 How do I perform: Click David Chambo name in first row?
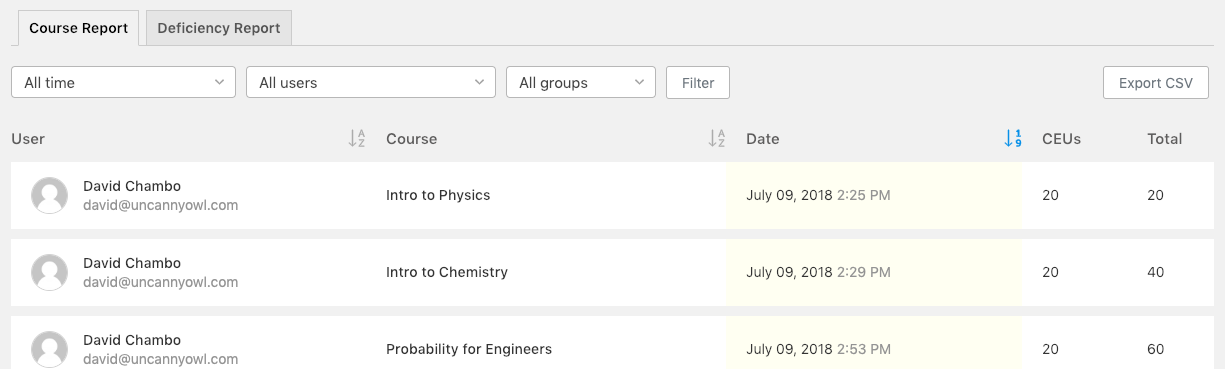click(x=132, y=186)
